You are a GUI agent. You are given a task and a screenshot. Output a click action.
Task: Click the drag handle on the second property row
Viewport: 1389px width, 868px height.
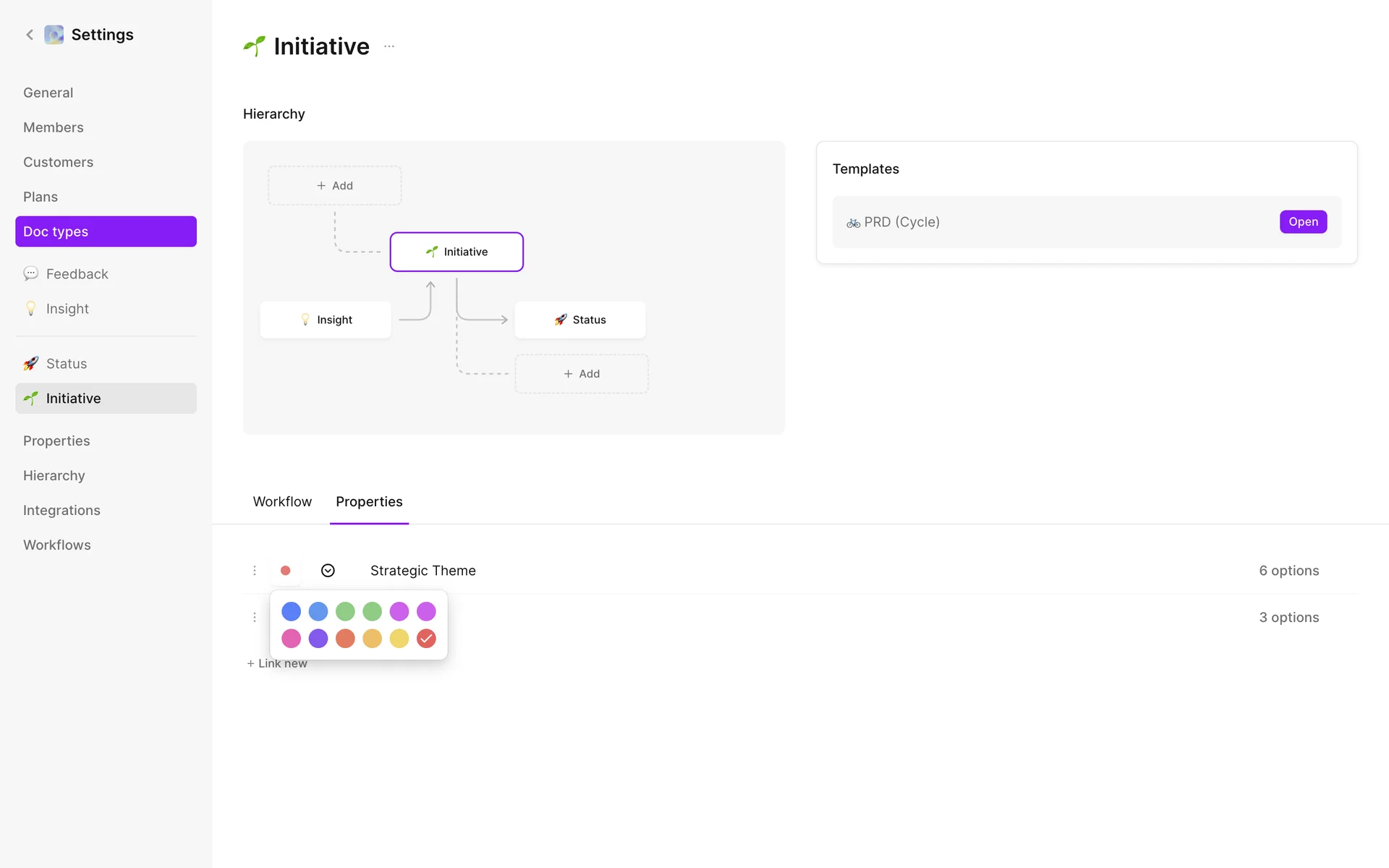click(255, 617)
